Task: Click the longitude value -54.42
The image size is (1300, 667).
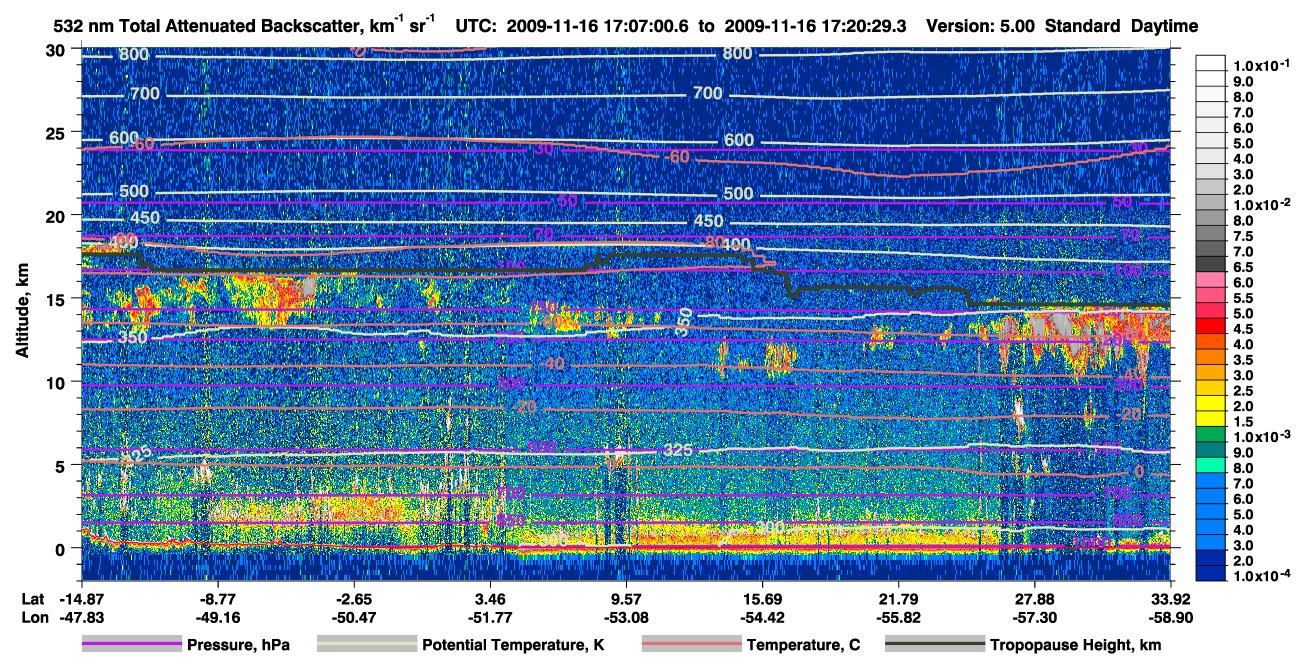Action: tap(762, 618)
